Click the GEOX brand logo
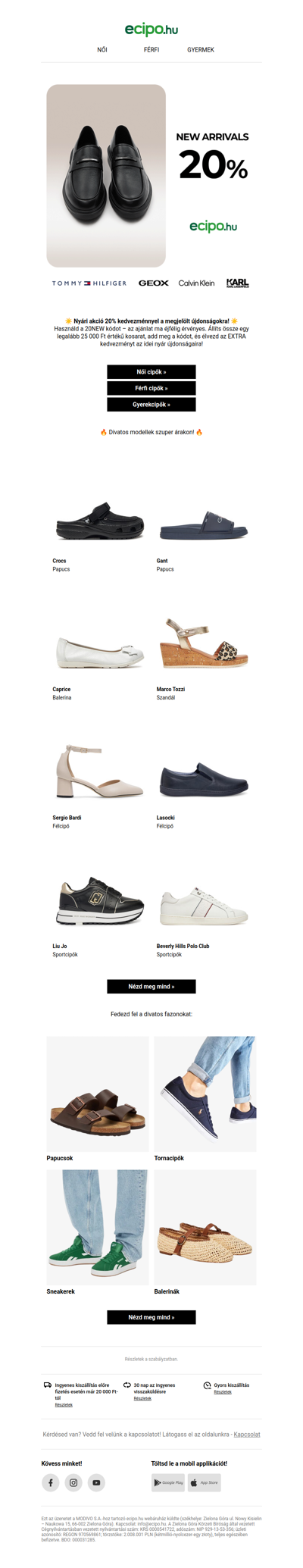This screenshot has height=1568, width=303. point(154,283)
